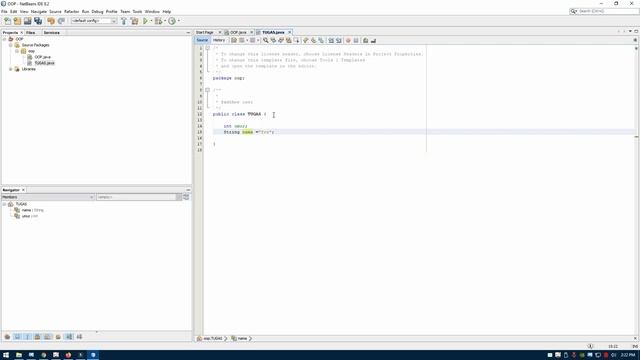Open the Navigator Members view dropdown
Image resolution: width=640 pixels, height=360 pixels.
coord(48,197)
